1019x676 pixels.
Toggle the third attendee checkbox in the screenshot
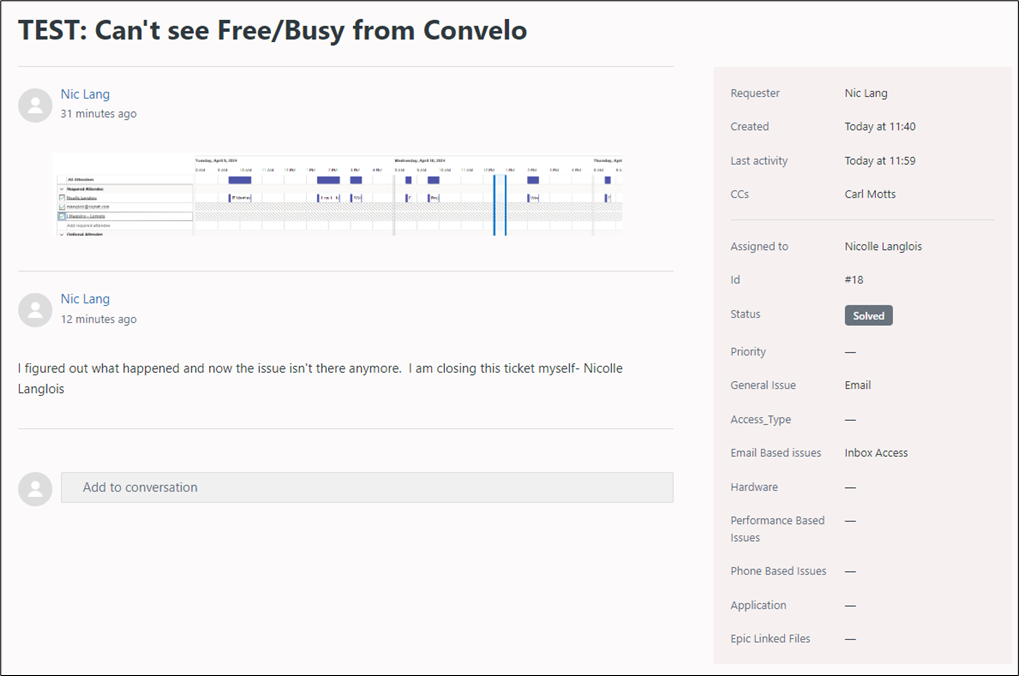point(62,216)
